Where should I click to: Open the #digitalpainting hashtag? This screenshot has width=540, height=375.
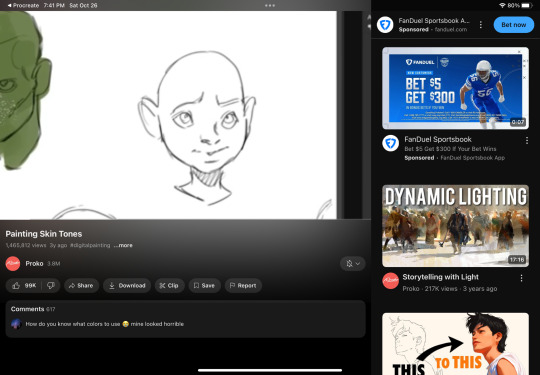pos(90,246)
